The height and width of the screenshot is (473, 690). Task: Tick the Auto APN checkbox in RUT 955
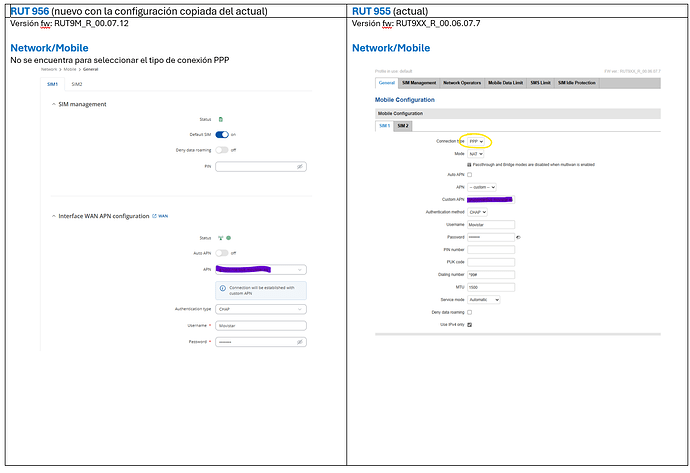(470, 175)
